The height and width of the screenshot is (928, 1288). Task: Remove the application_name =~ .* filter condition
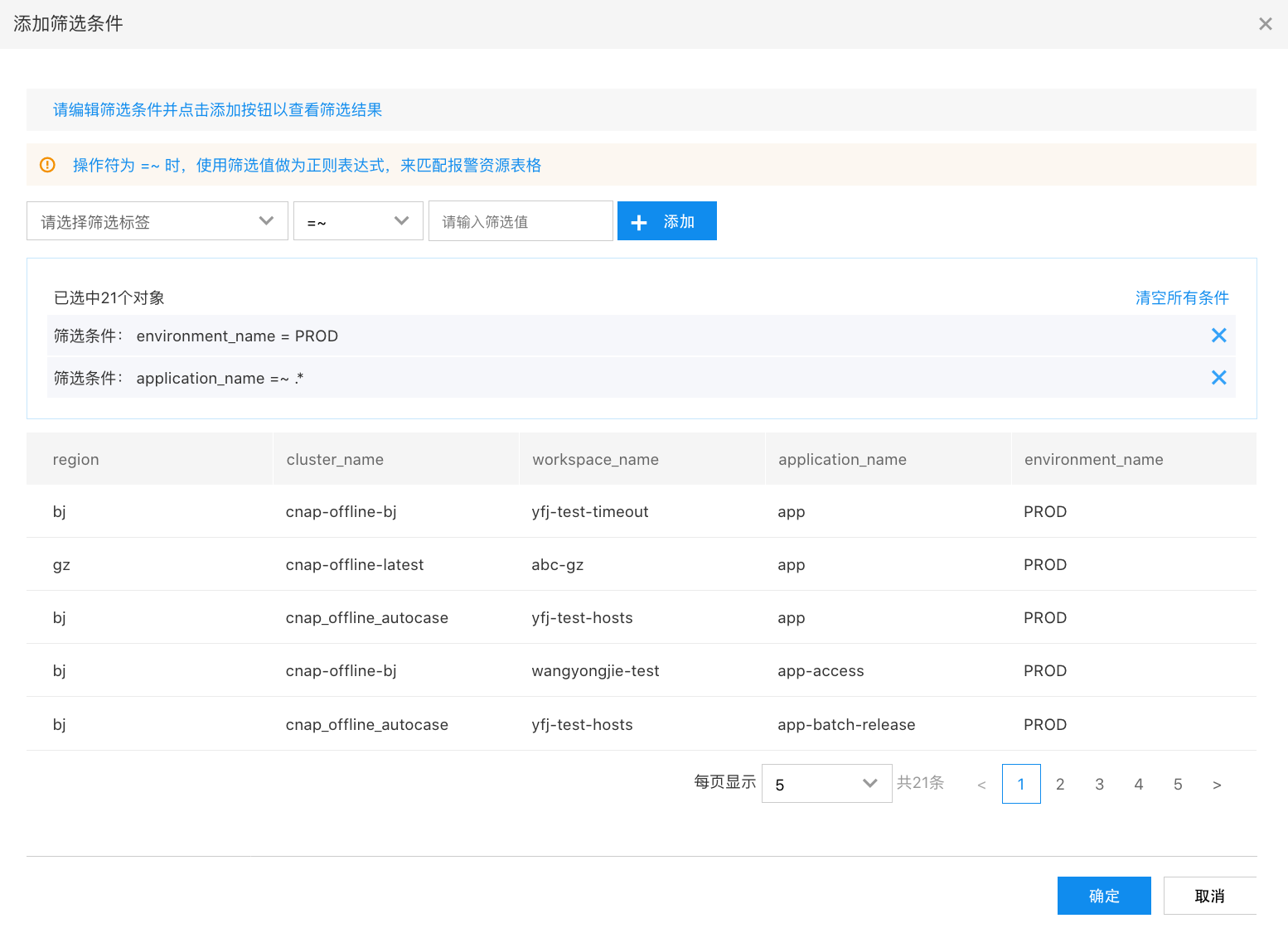(x=1218, y=378)
